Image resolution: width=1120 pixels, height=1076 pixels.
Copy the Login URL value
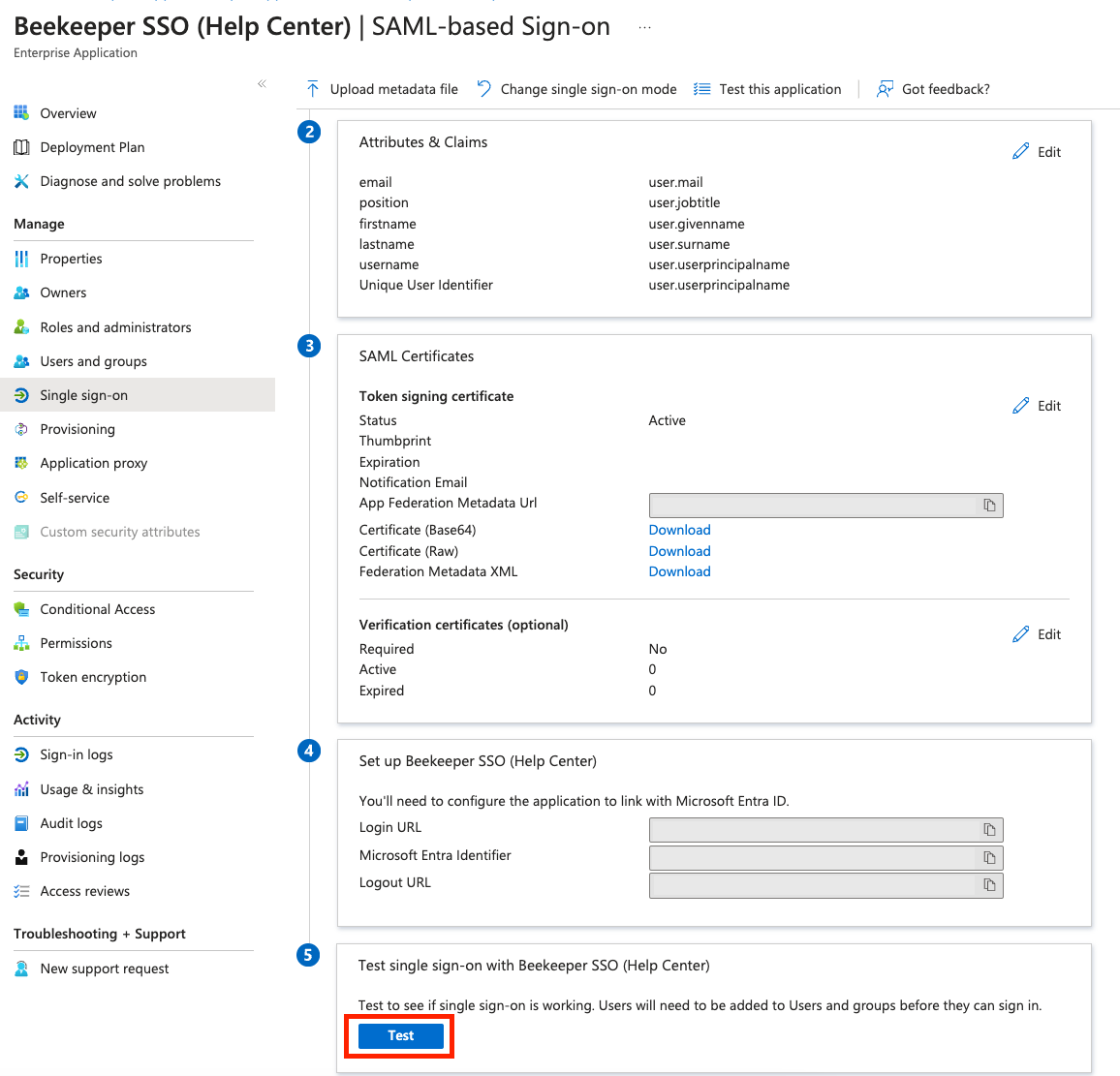point(989,830)
